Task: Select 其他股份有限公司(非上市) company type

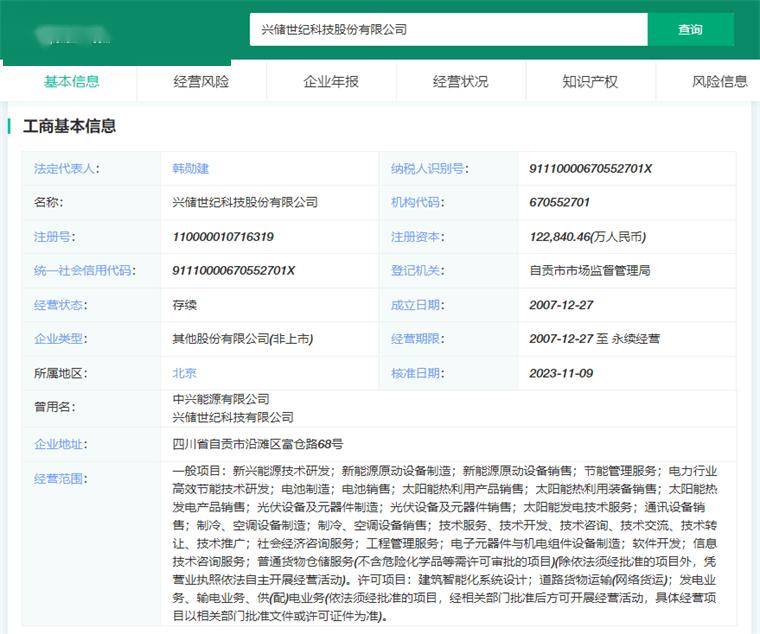Action: [x=243, y=338]
